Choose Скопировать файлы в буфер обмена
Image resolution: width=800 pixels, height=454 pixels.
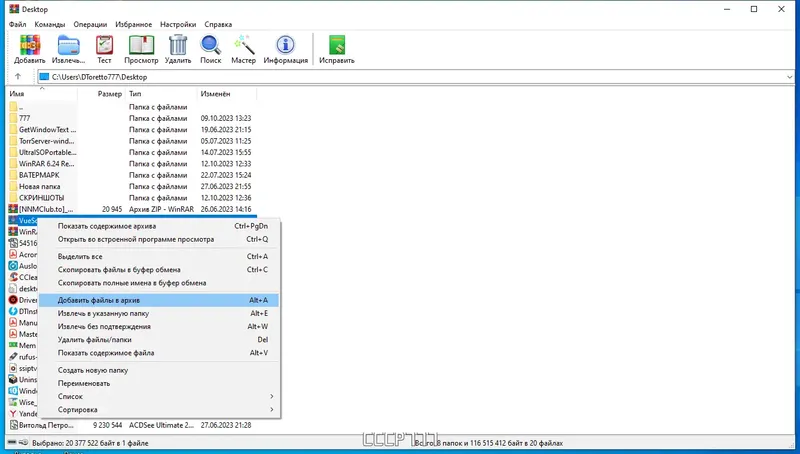pyautogui.click(x=159, y=270)
